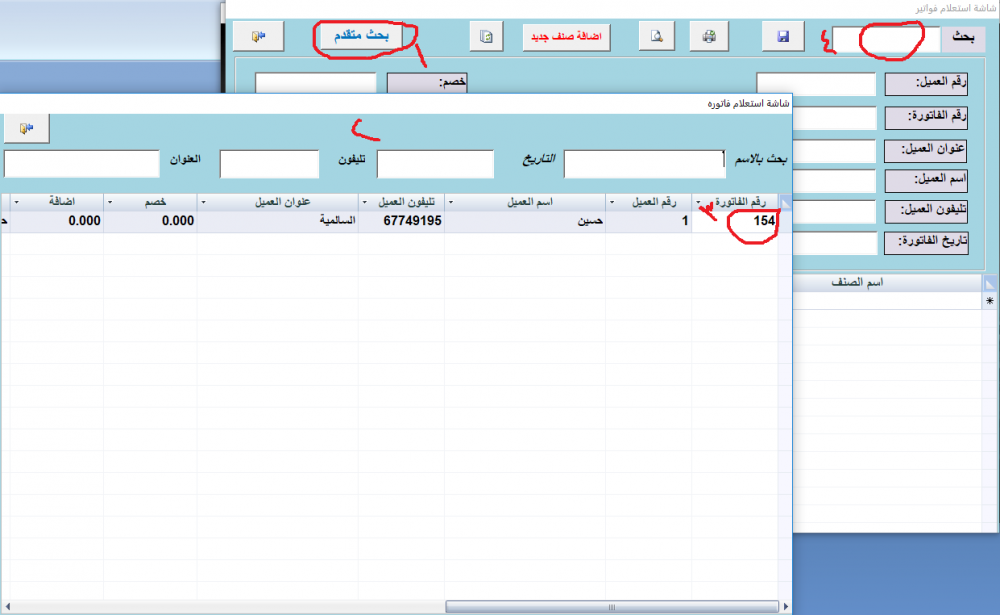Click the save floppy disk icon
Image resolution: width=1000 pixels, height=615 pixels.
[783, 37]
